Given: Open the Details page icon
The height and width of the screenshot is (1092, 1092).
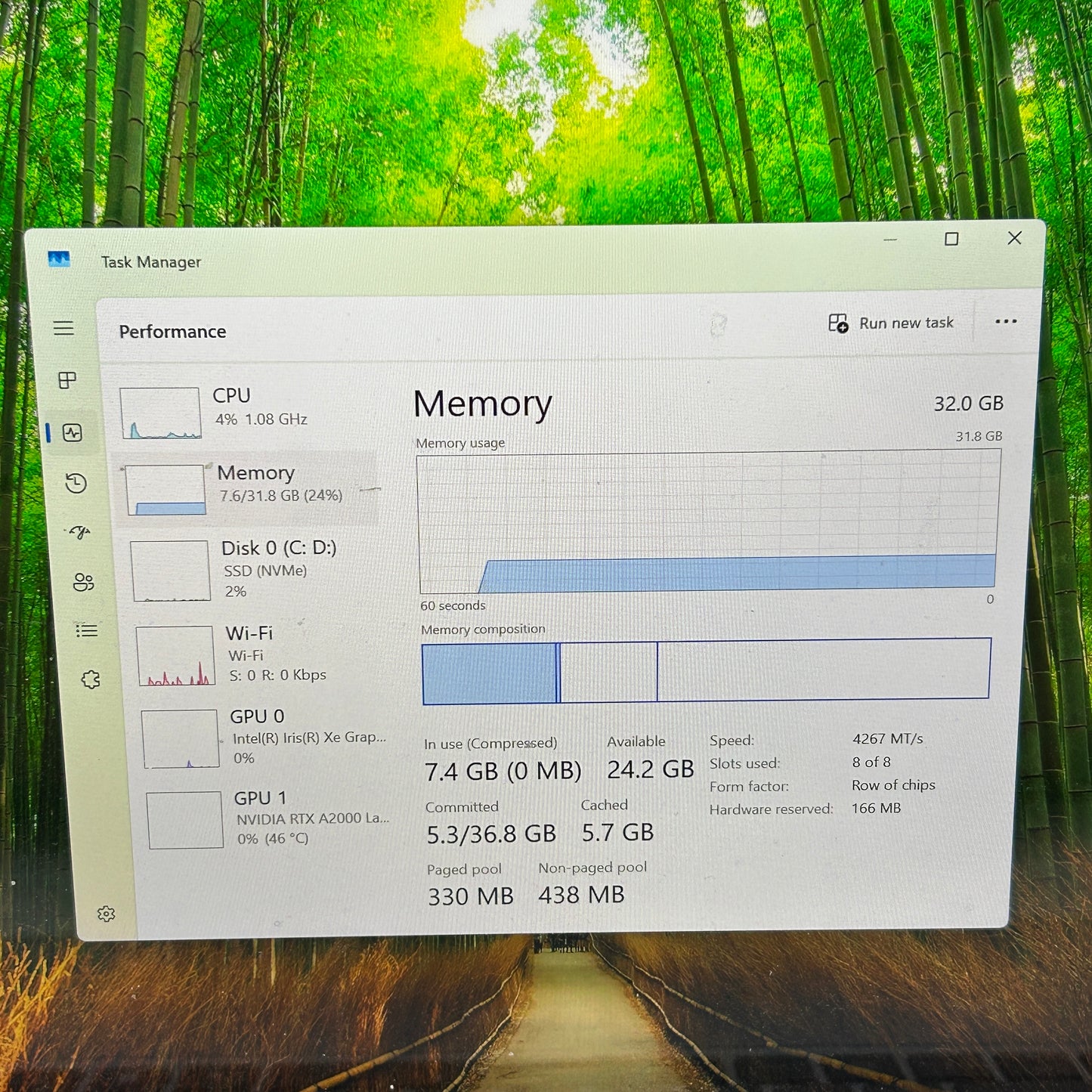Looking at the screenshot, I should tap(87, 630).
